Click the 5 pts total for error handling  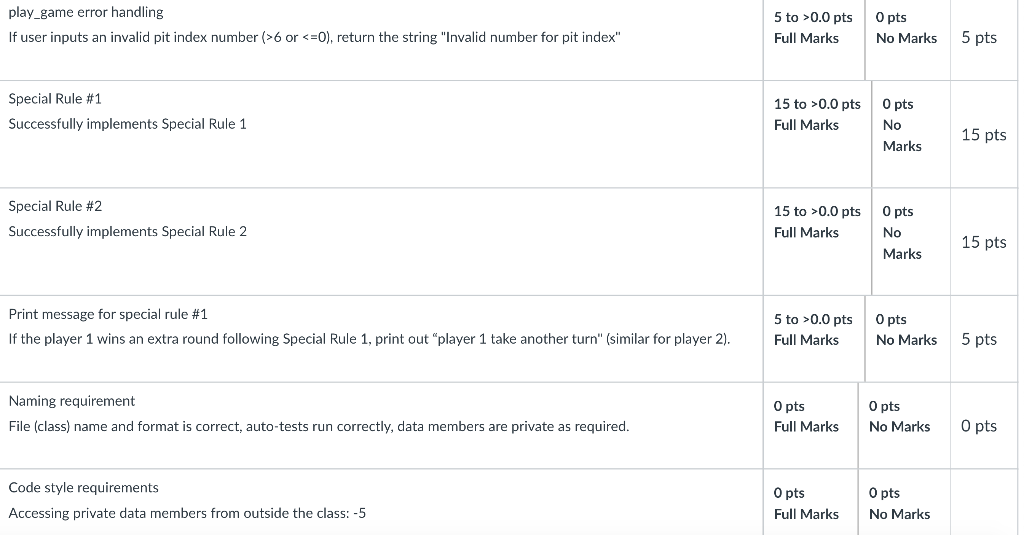[979, 37]
